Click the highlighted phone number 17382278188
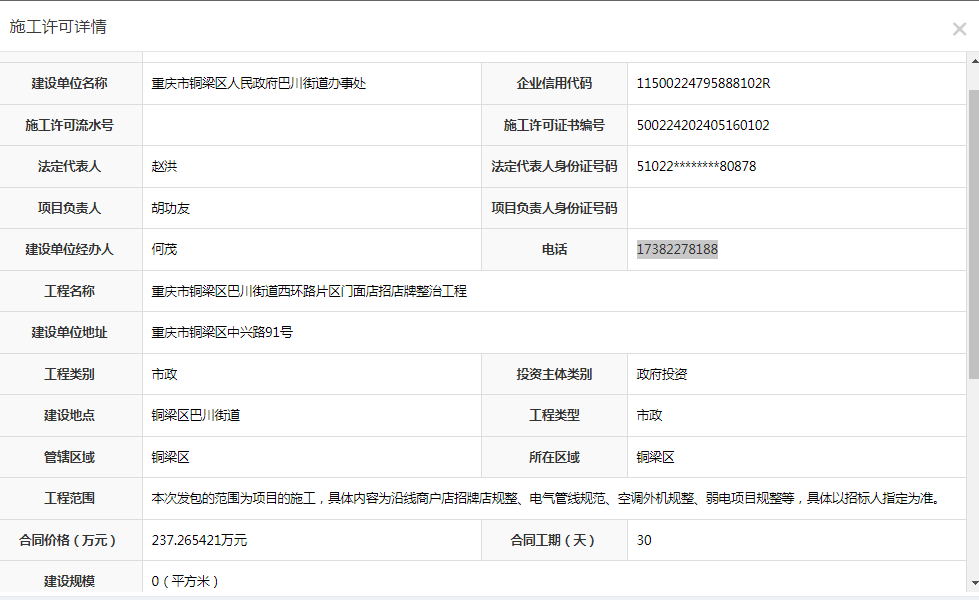The image size is (979, 600). click(677, 249)
